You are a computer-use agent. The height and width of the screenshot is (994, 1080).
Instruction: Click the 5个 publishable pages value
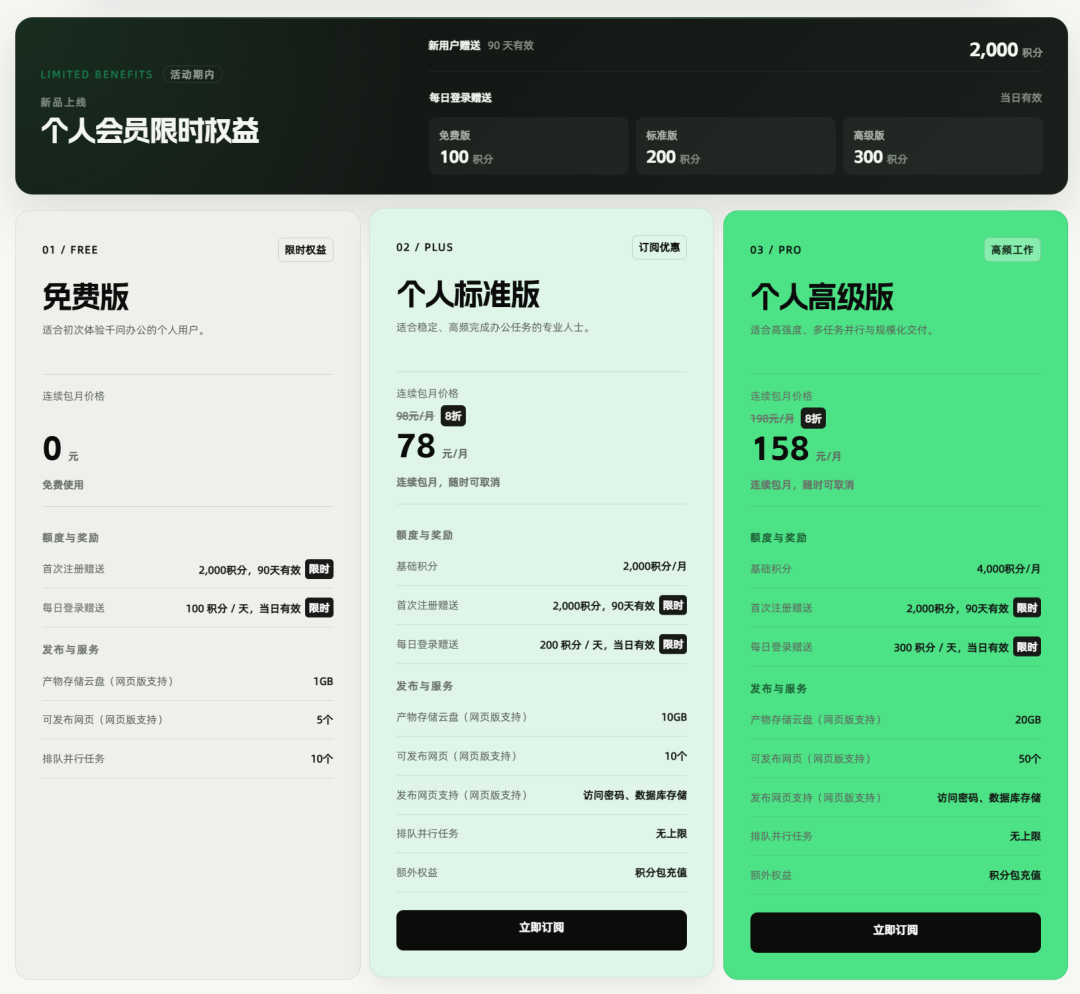(x=324, y=720)
